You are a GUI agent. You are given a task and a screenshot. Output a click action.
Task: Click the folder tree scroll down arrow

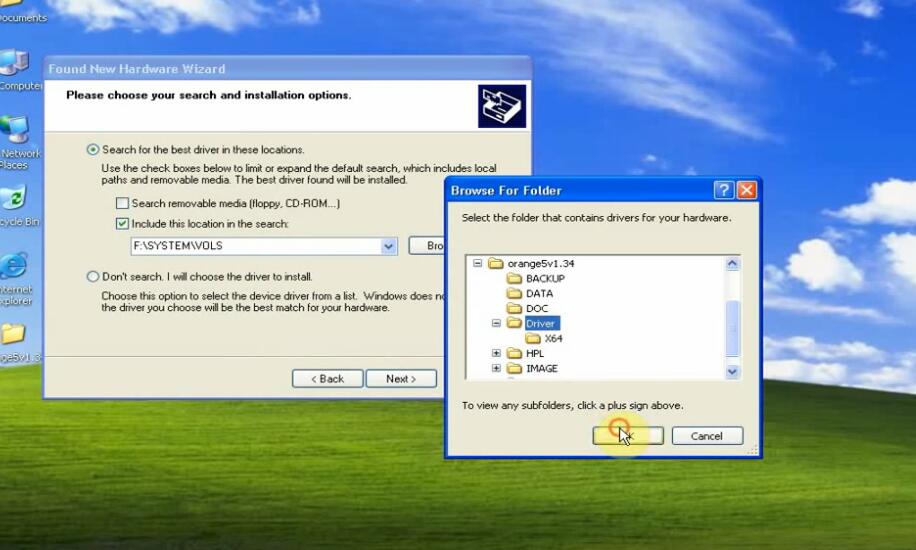tap(733, 372)
